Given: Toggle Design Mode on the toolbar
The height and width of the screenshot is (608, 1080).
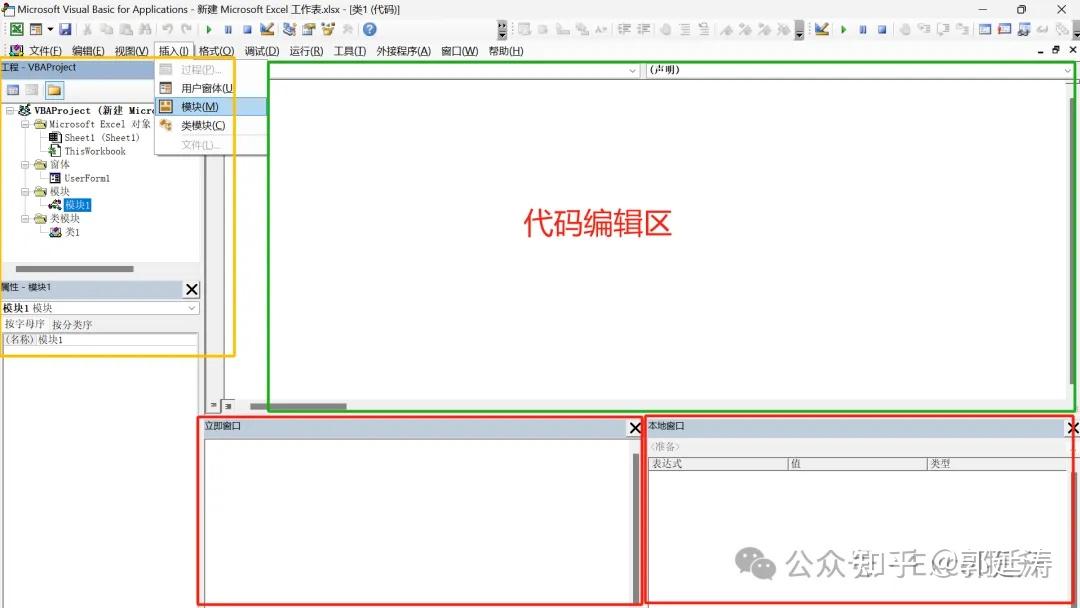Looking at the screenshot, I should 265,30.
